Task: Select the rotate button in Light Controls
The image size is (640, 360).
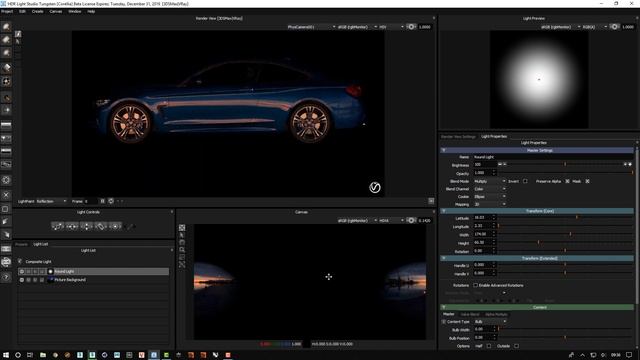Action: coord(101,226)
